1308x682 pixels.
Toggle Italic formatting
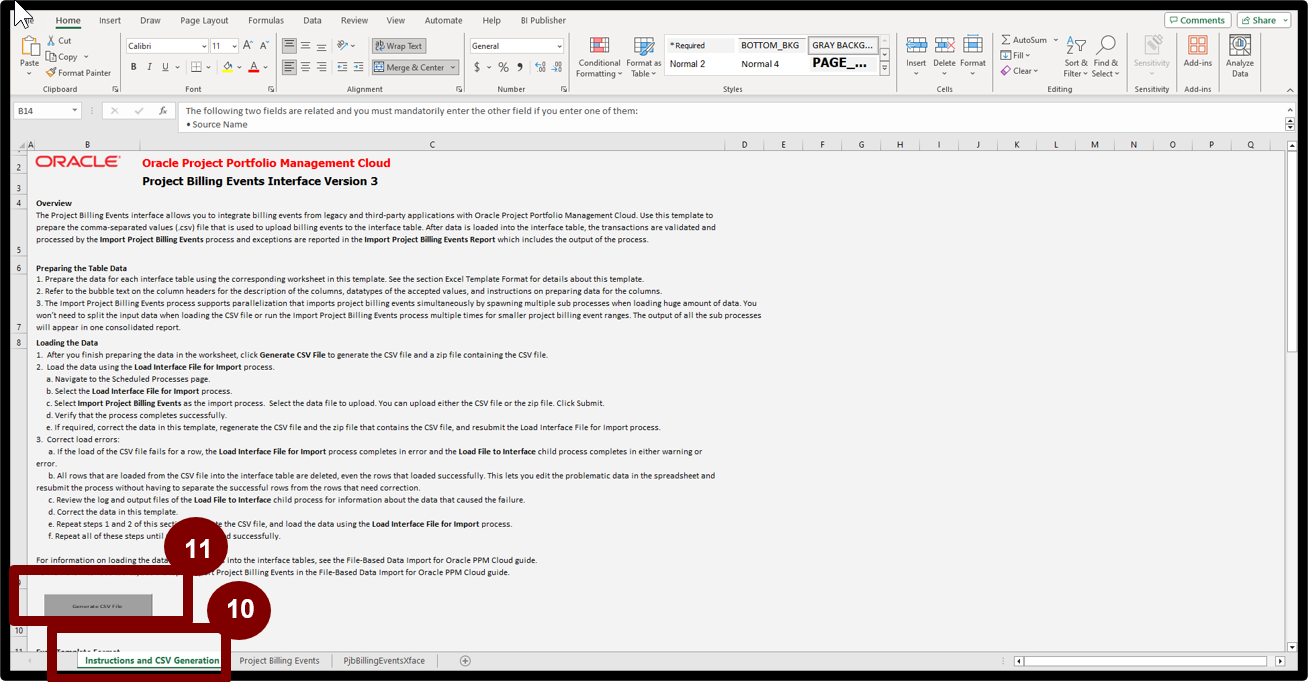[x=149, y=67]
